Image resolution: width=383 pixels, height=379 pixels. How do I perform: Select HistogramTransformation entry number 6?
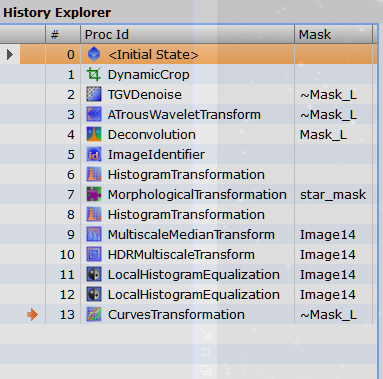pos(186,175)
